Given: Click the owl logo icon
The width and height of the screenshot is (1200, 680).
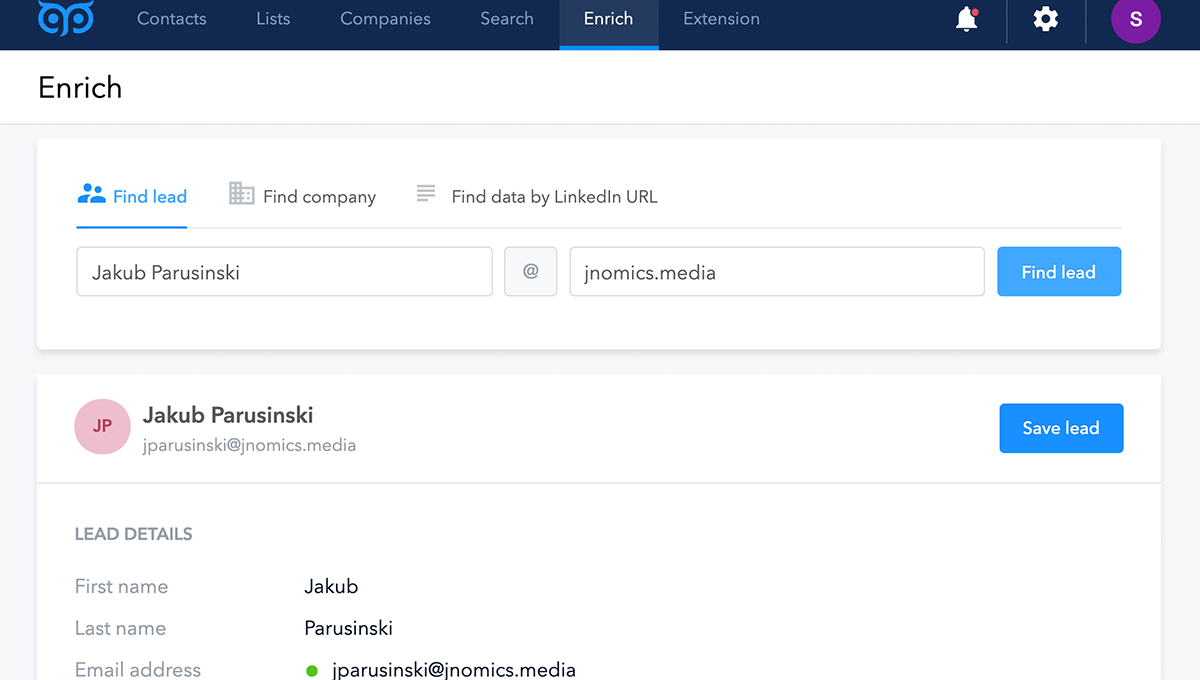Looking at the screenshot, I should click(x=66, y=17).
